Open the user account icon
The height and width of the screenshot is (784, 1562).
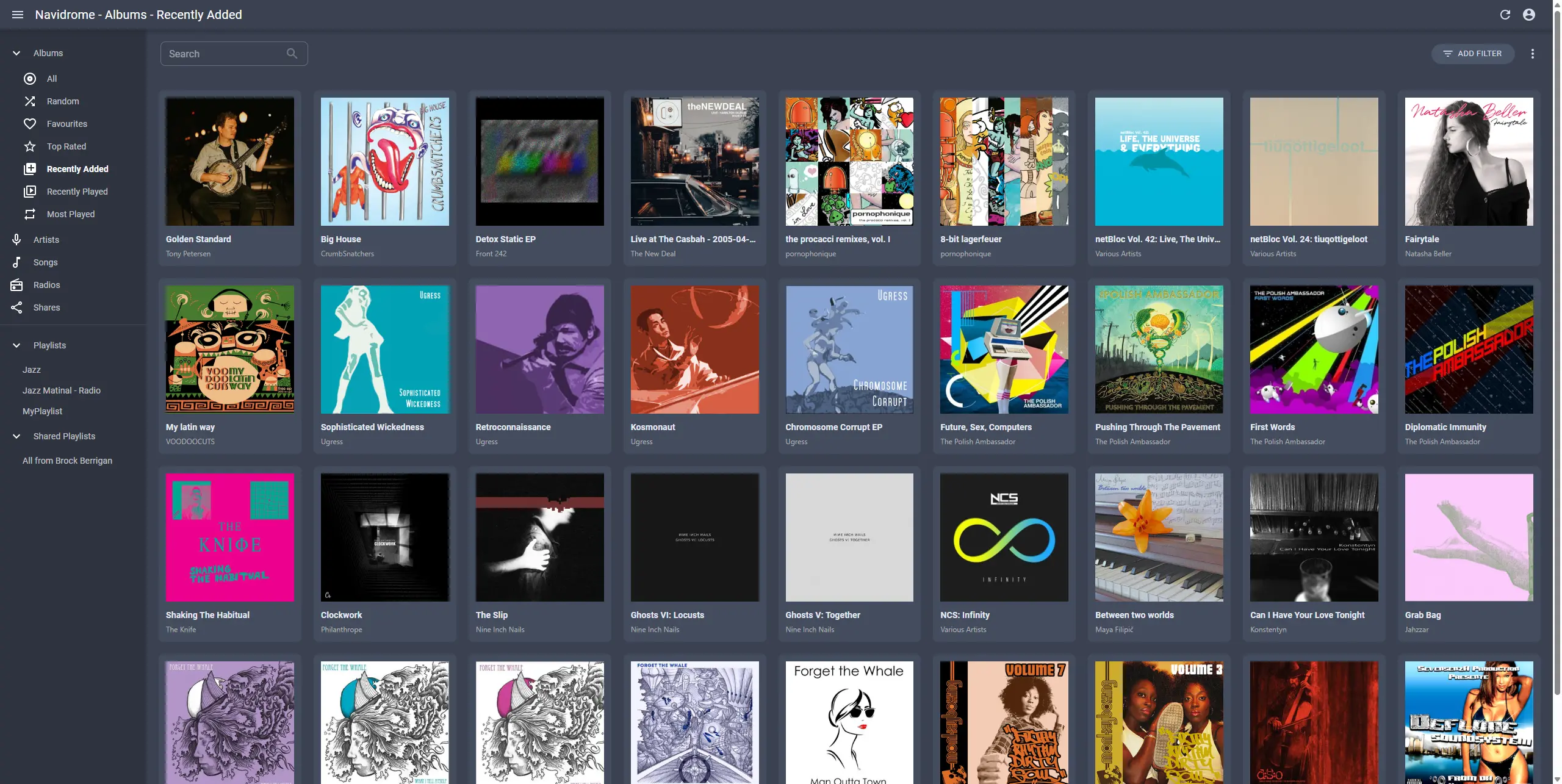point(1529,15)
